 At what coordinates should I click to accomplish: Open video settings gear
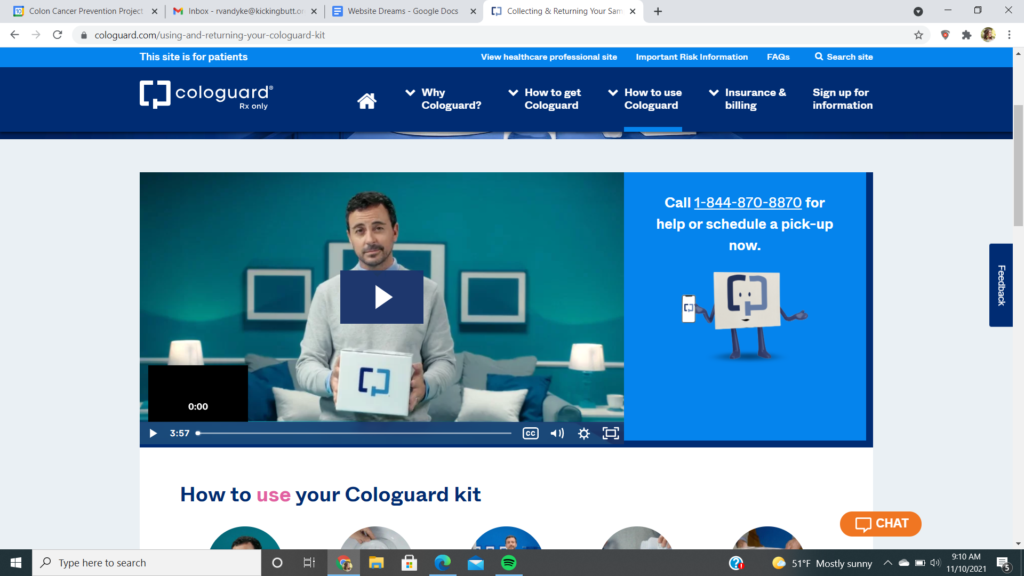[584, 433]
